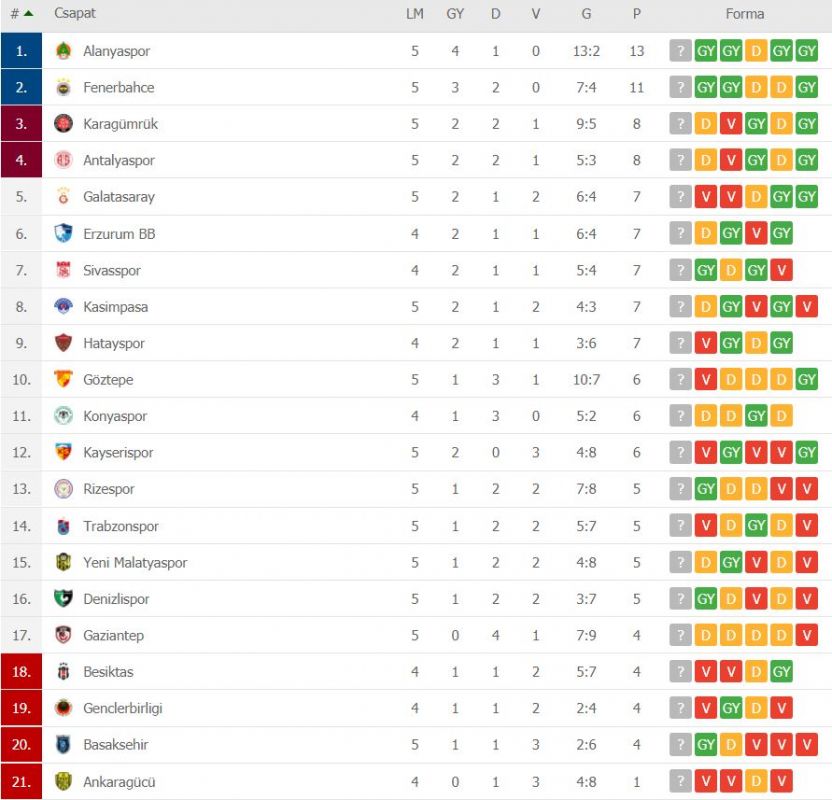Click the blue rank 1 position box
The image size is (832, 800).
coord(21,51)
